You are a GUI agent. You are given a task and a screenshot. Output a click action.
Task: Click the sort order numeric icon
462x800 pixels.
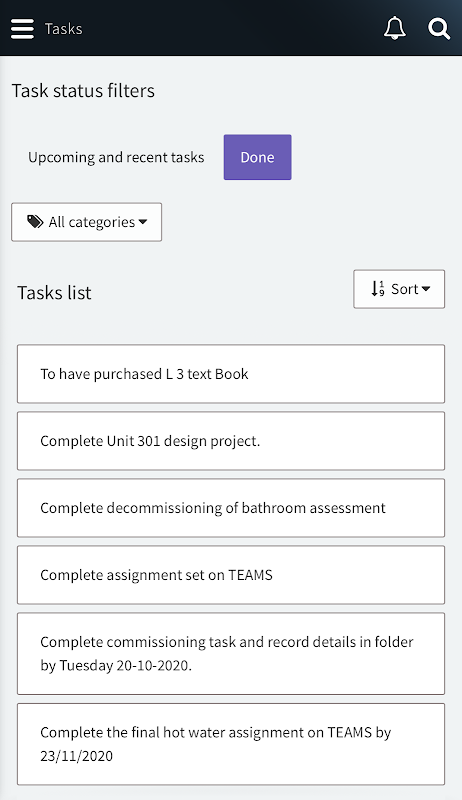[x=378, y=289]
